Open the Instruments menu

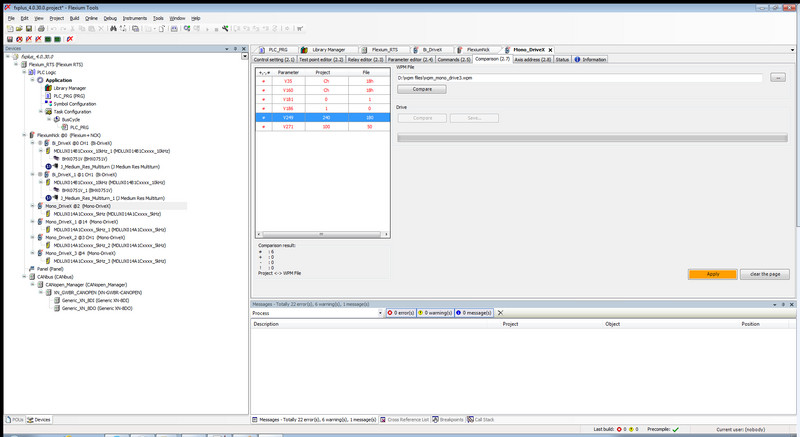(x=135, y=18)
